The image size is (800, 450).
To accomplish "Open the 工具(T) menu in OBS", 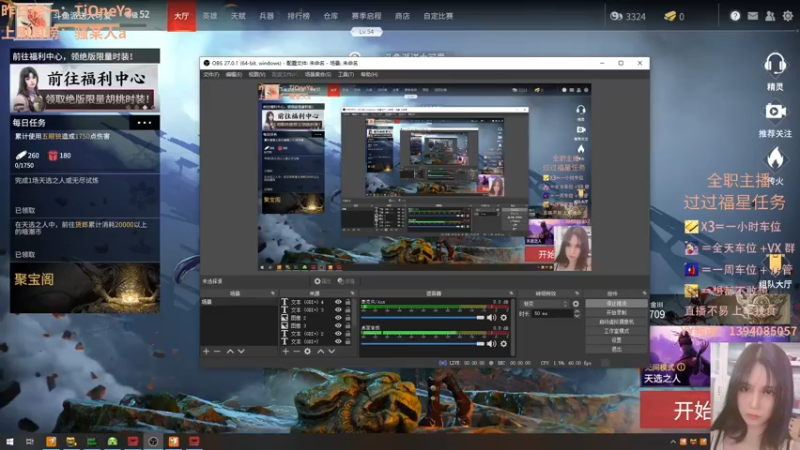I will [346, 74].
